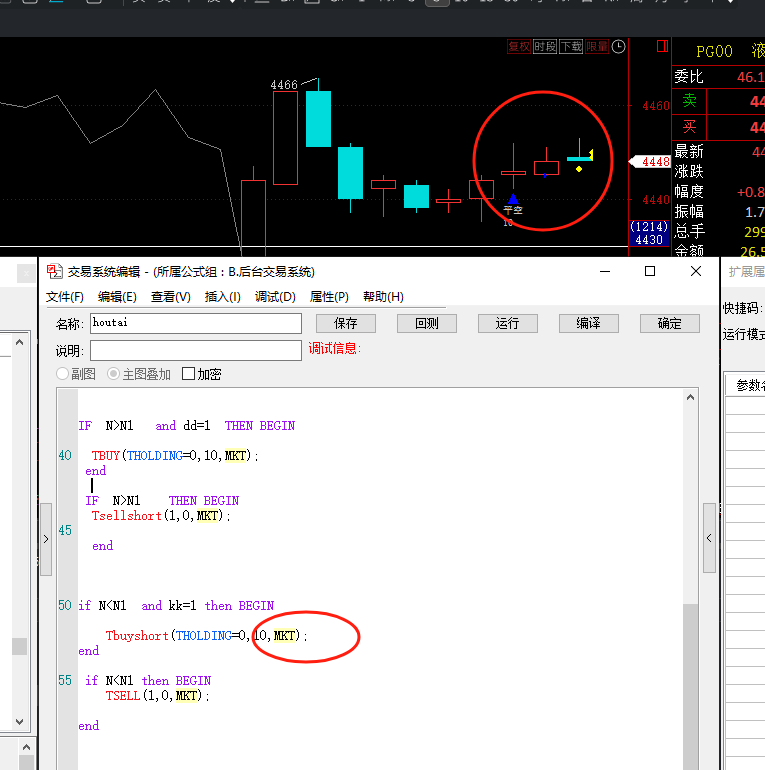The width and height of the screenshot is (765, 770).
Task: Click the 下载 download button on chart
Action: coord(571,47)
